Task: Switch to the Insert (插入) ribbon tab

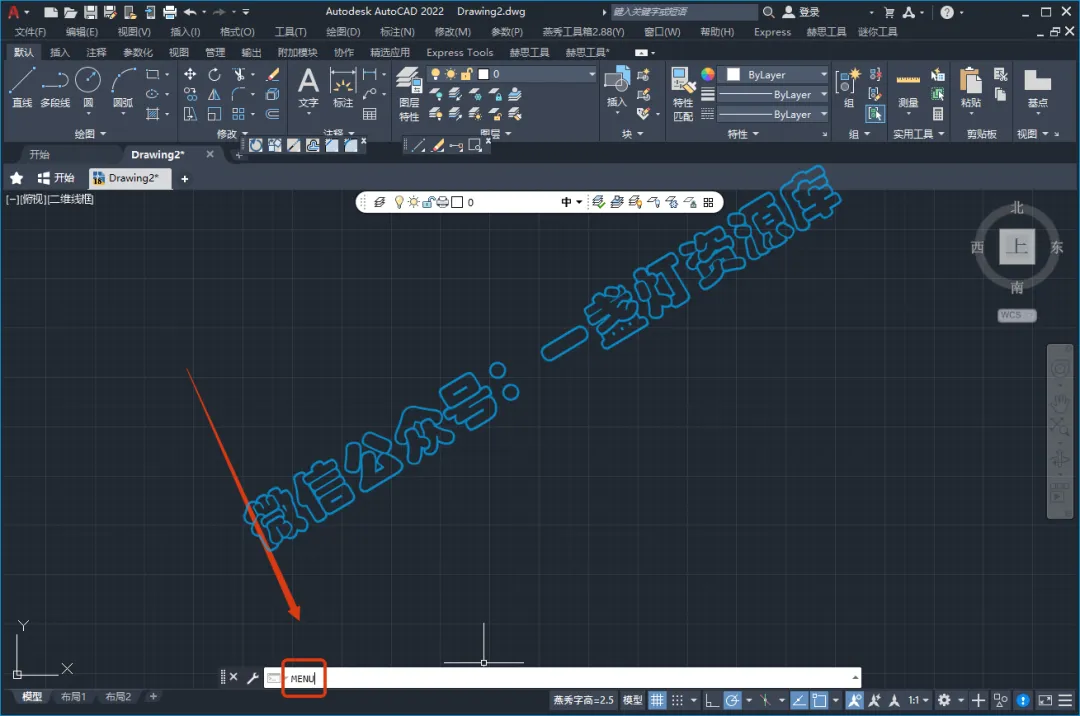Action: point(60,52)
